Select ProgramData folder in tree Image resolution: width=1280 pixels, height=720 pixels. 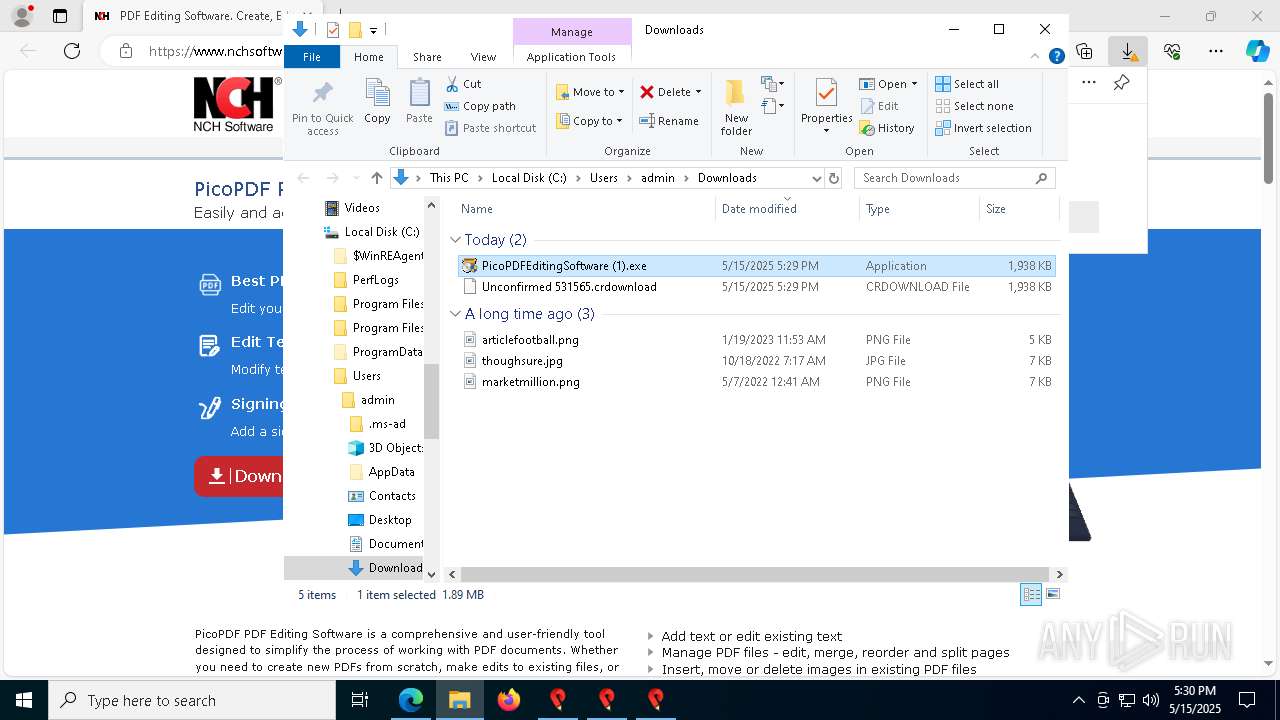point(377,352)
